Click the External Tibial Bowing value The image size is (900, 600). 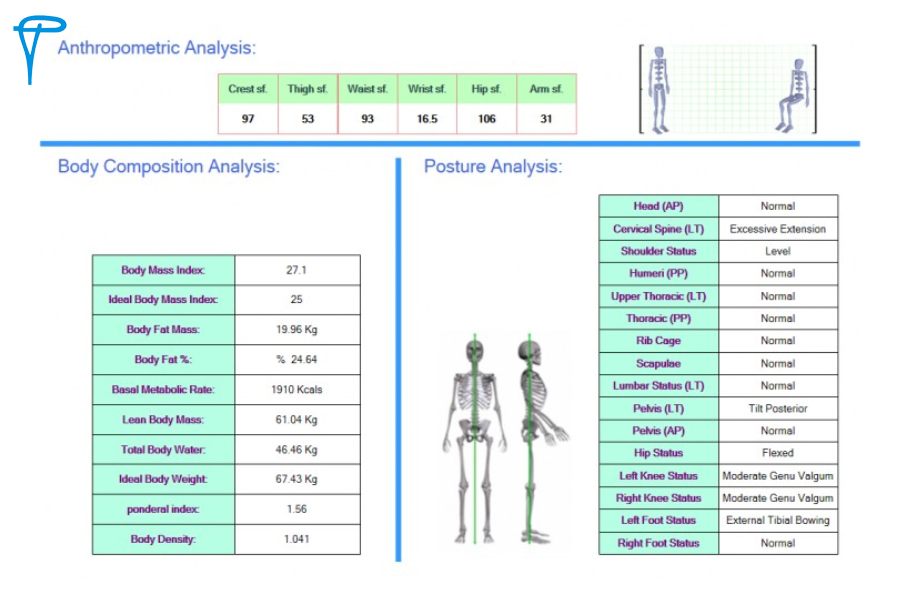[x=778, y=520]
